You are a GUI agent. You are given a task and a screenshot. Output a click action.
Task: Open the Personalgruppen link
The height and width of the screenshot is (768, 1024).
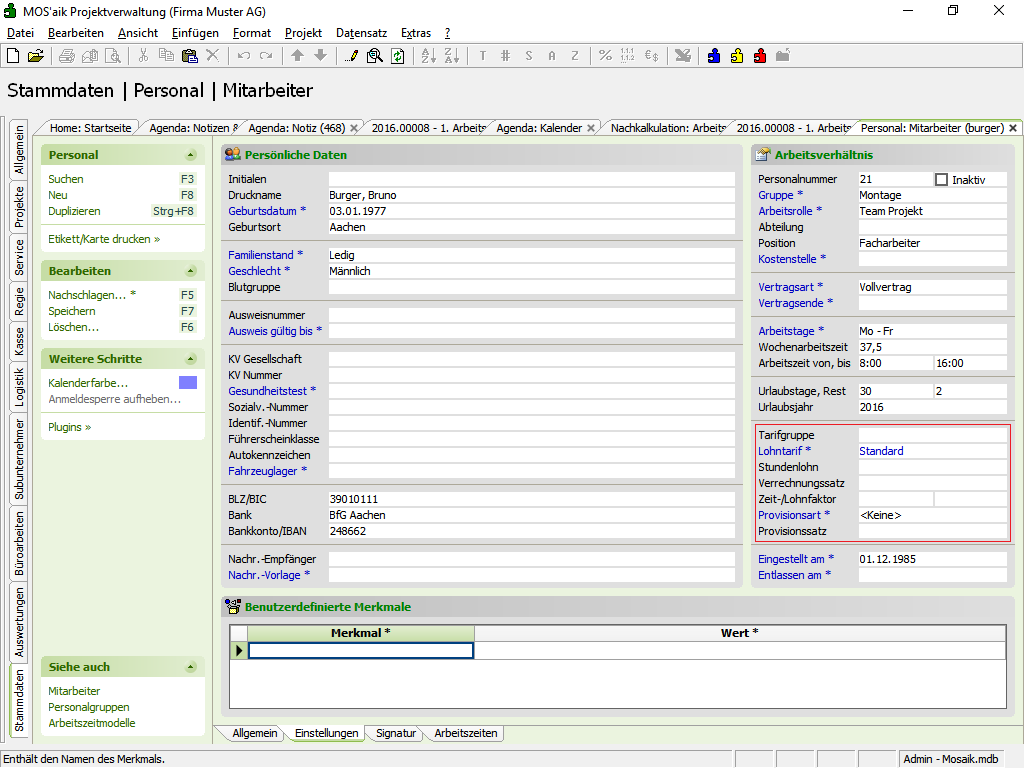point(87,707)
